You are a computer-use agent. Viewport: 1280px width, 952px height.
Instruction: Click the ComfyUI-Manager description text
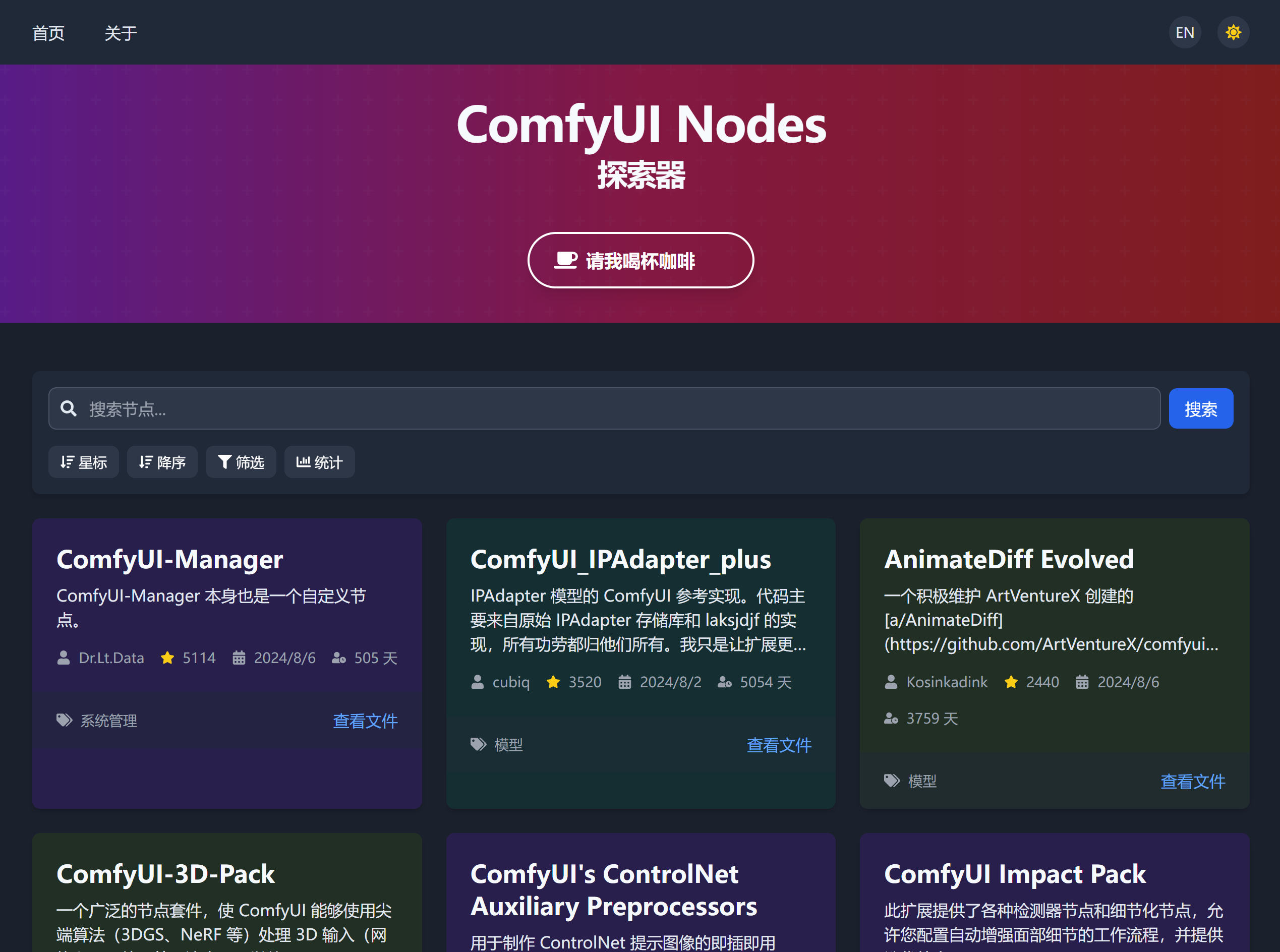coord(211,608)
